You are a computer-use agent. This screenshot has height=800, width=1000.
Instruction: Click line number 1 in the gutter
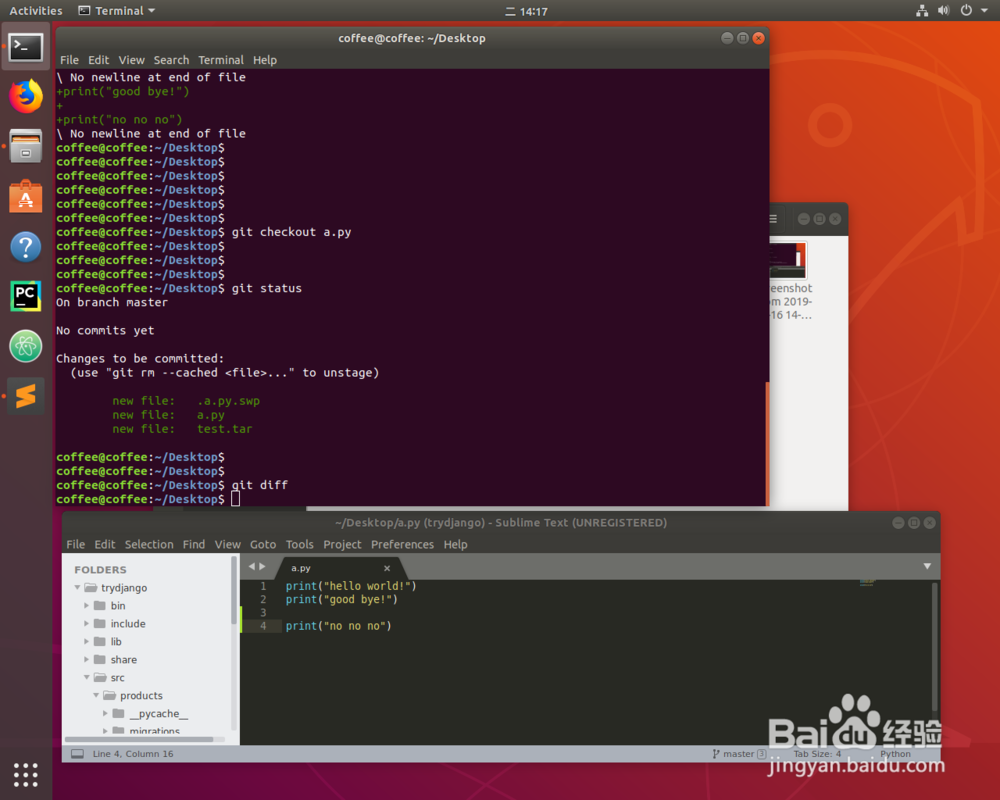(x=263, y=586)
